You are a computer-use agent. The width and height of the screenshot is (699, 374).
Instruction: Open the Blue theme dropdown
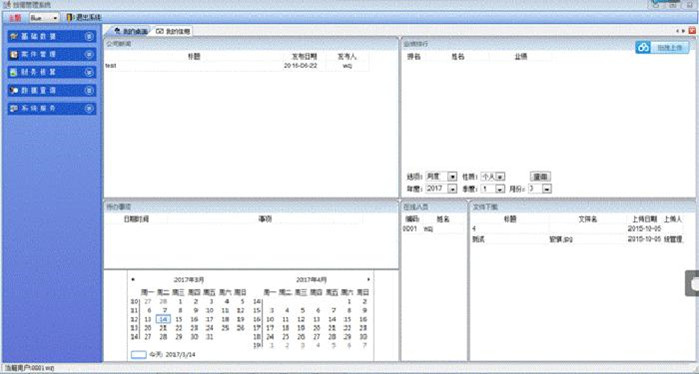[x=44, y=18]
